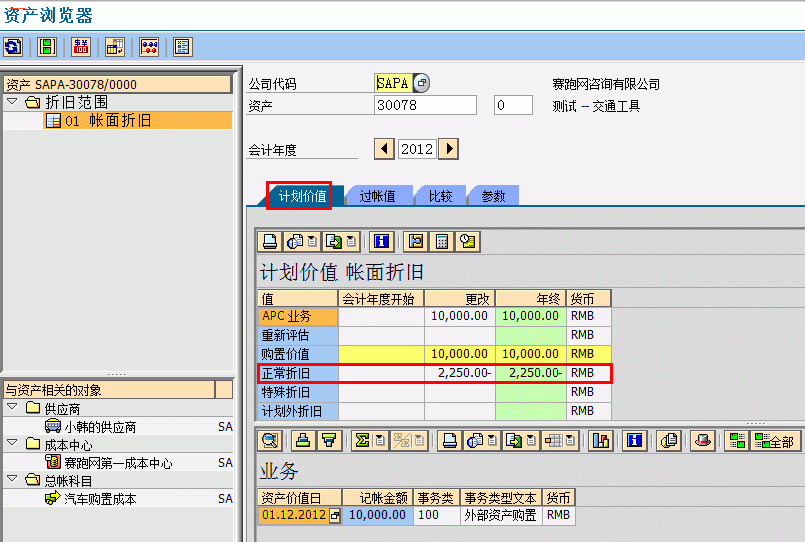
Task: Click the asset sub-number field 0
Action: (513, 105)
